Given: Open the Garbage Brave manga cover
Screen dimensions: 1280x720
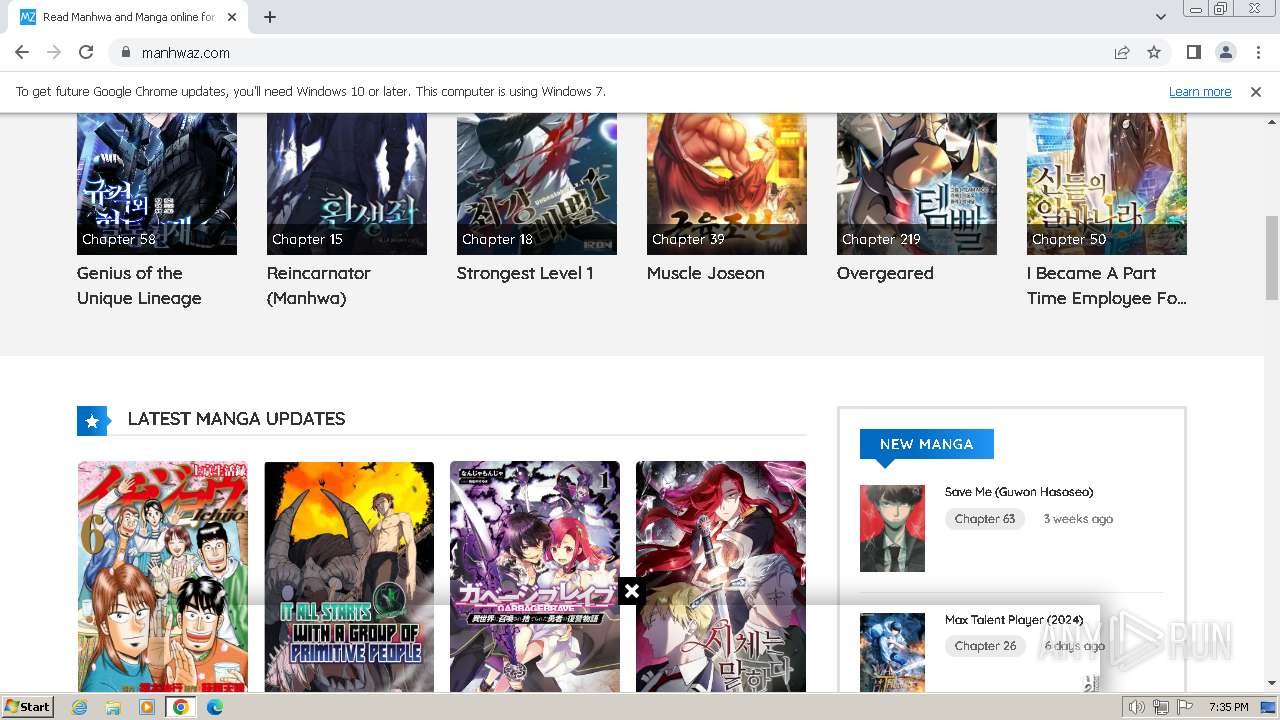Looking at the screenshot, I should point(535,576).
